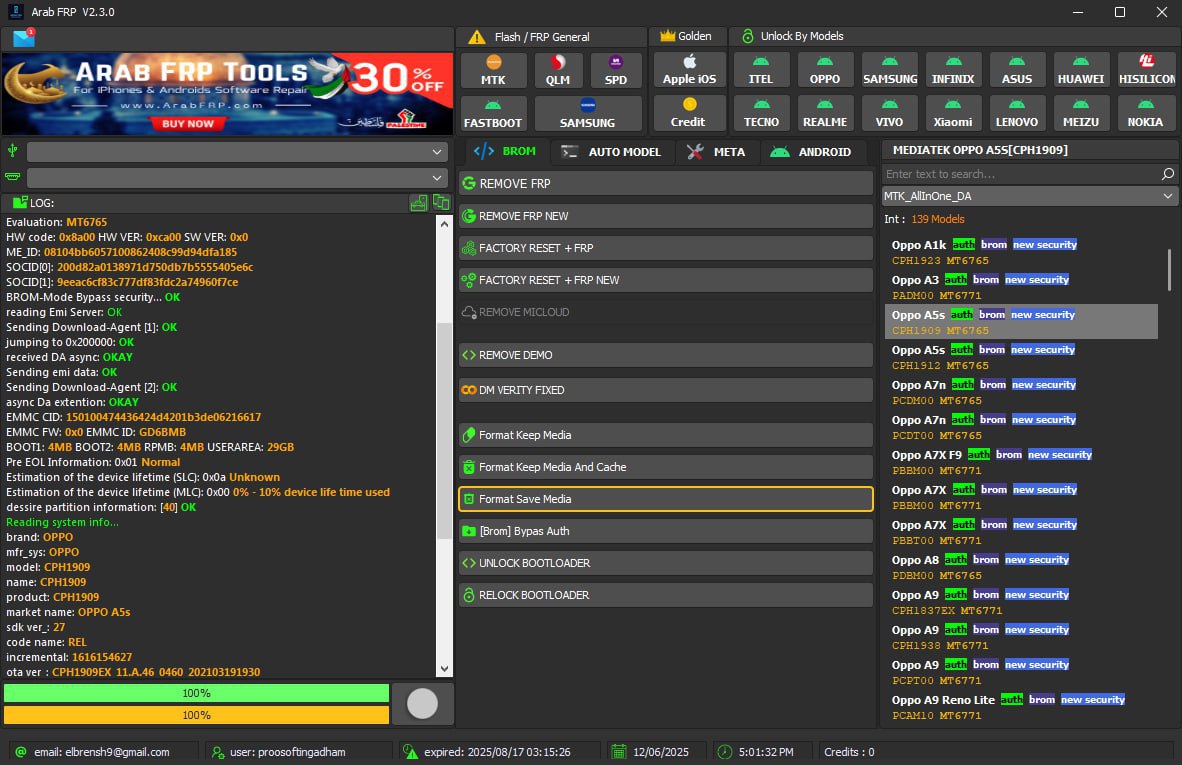Select Oppo A9 CPH1837EX model

(1021, 602)
